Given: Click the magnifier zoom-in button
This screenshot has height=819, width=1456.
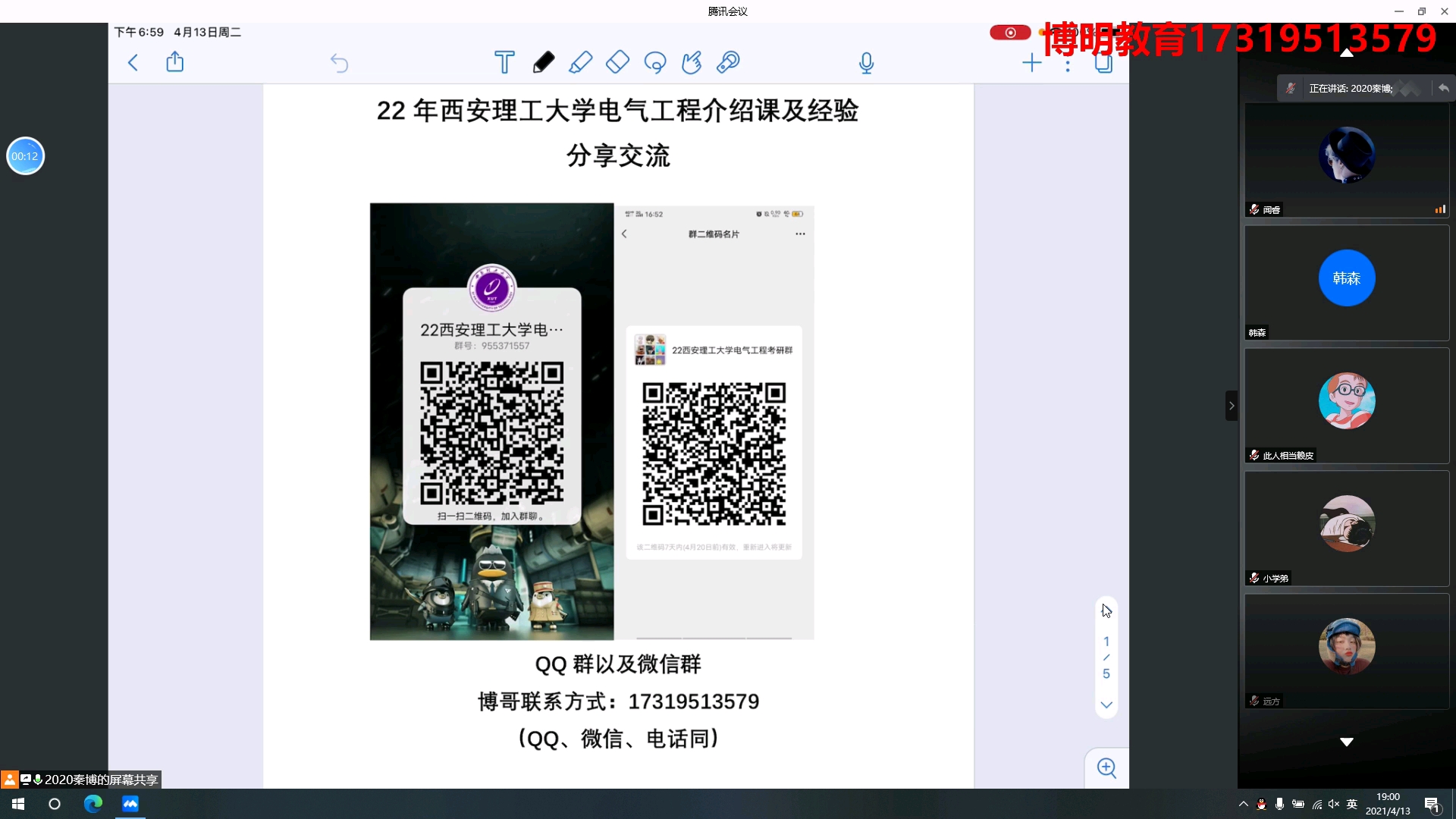Looking at the screenshot, I should click(x=1107, y=768).
